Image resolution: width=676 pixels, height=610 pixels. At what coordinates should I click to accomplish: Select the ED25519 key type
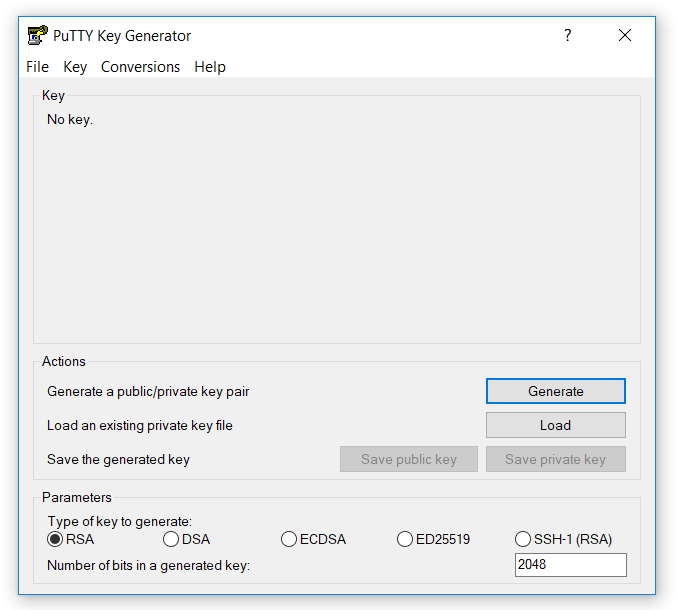[433, 539]
